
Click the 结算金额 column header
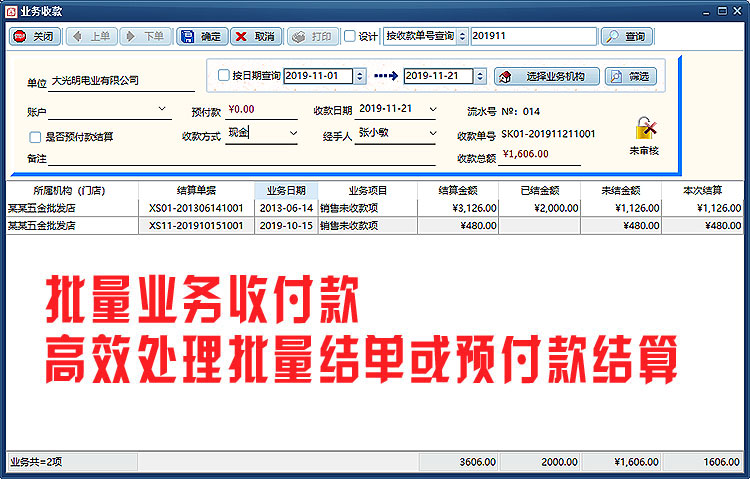point(458,190)
